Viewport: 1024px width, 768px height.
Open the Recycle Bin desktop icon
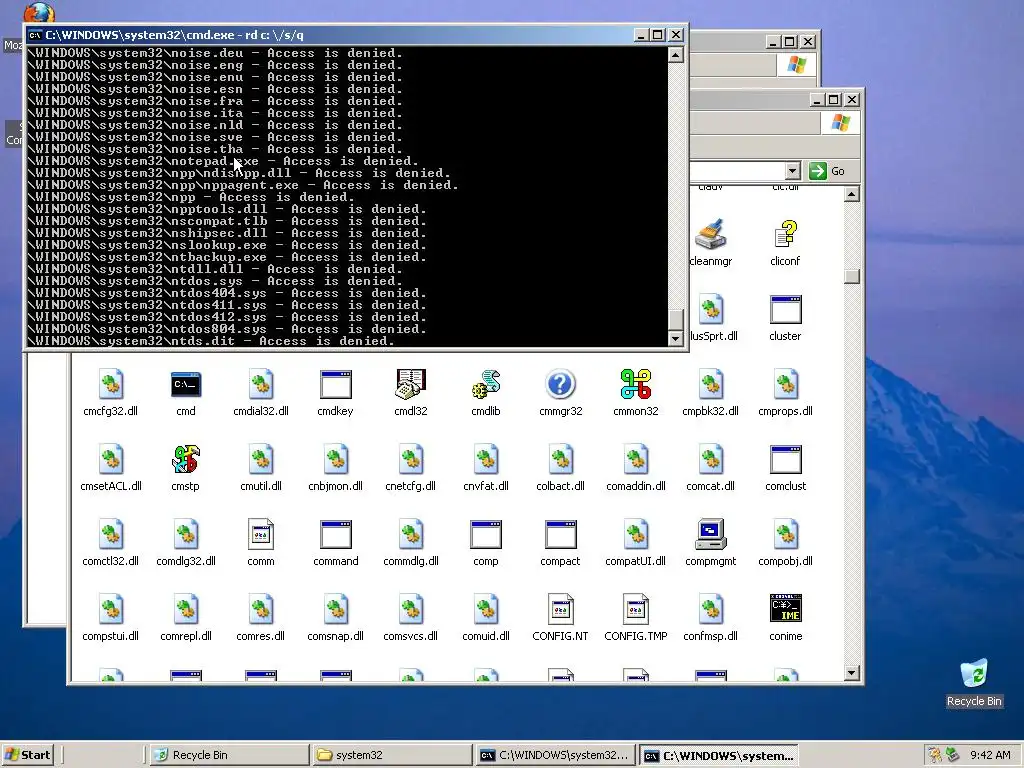974,674
